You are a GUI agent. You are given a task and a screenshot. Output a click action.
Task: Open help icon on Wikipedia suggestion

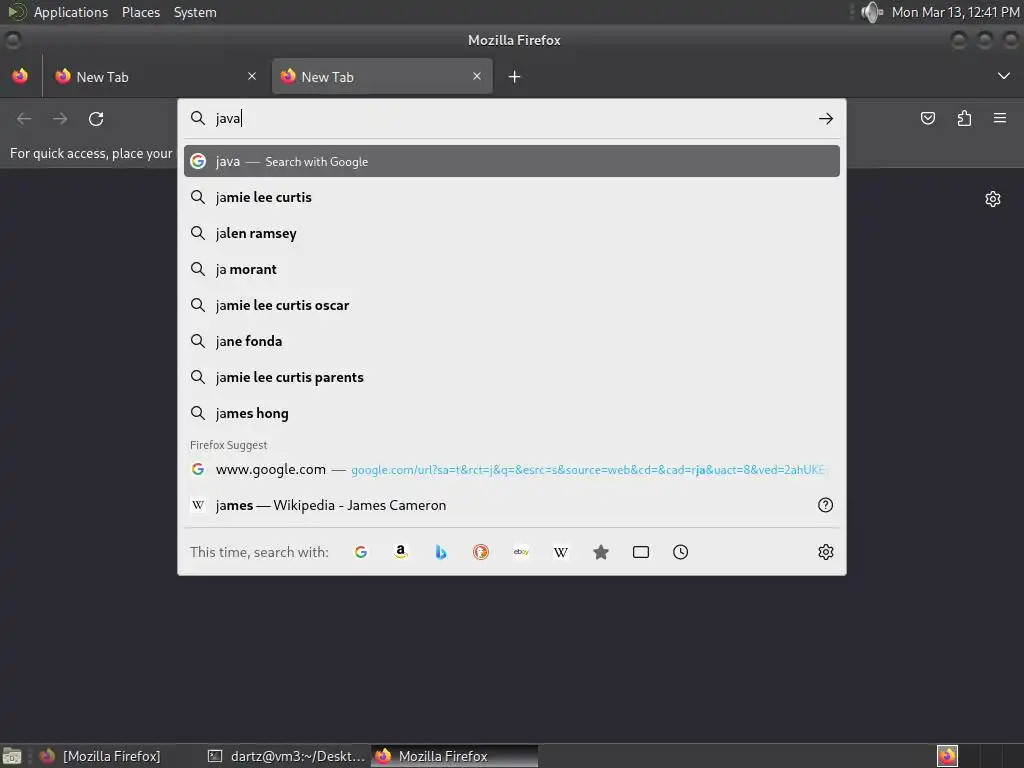click(x=825, y=505)
